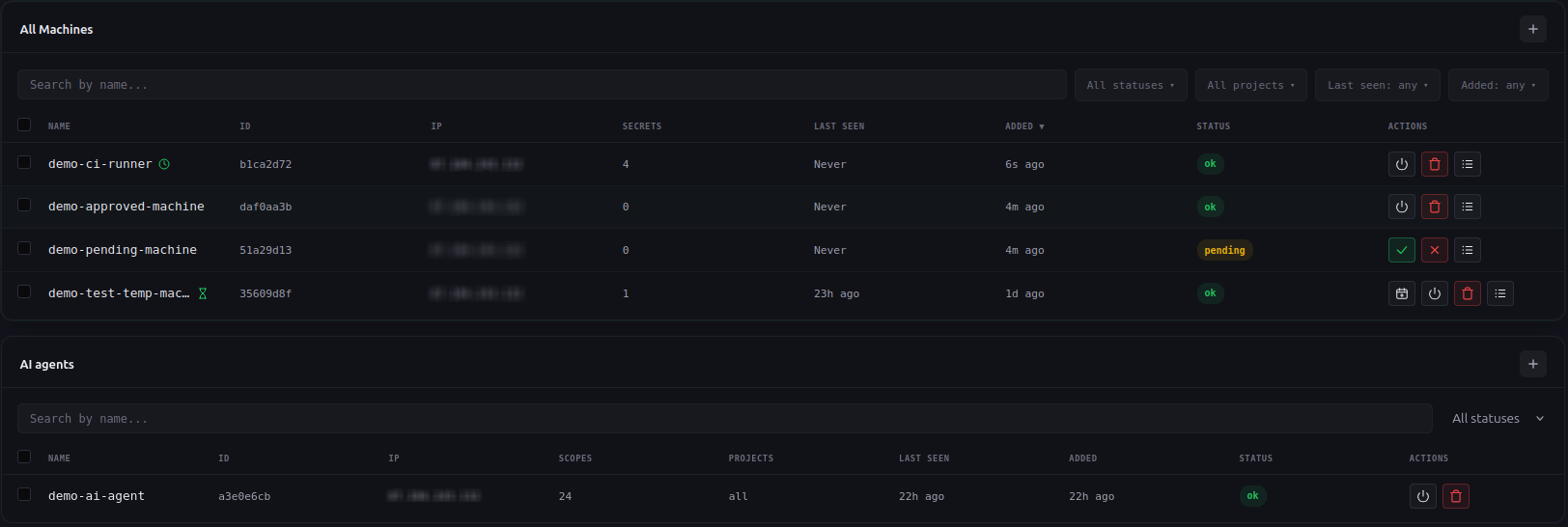Check the demo-ai-agent row checkbox
1568x527 pixels.
[x=24, y=494]
